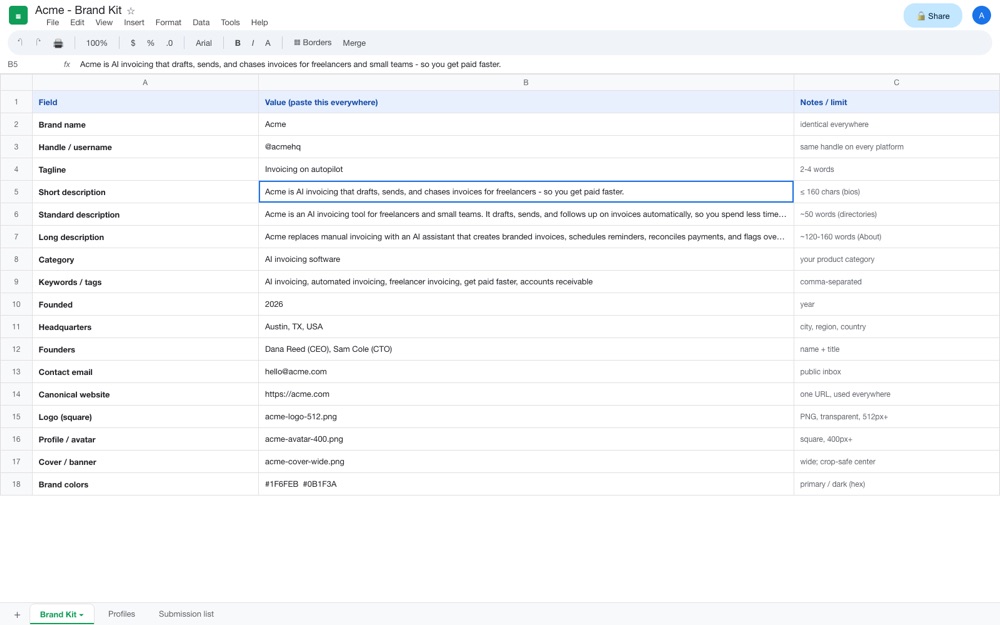Click the 'acme-logo-512.png' cell
The width and height of the screenshot is (1000, 625).
(x=526, y=416)
